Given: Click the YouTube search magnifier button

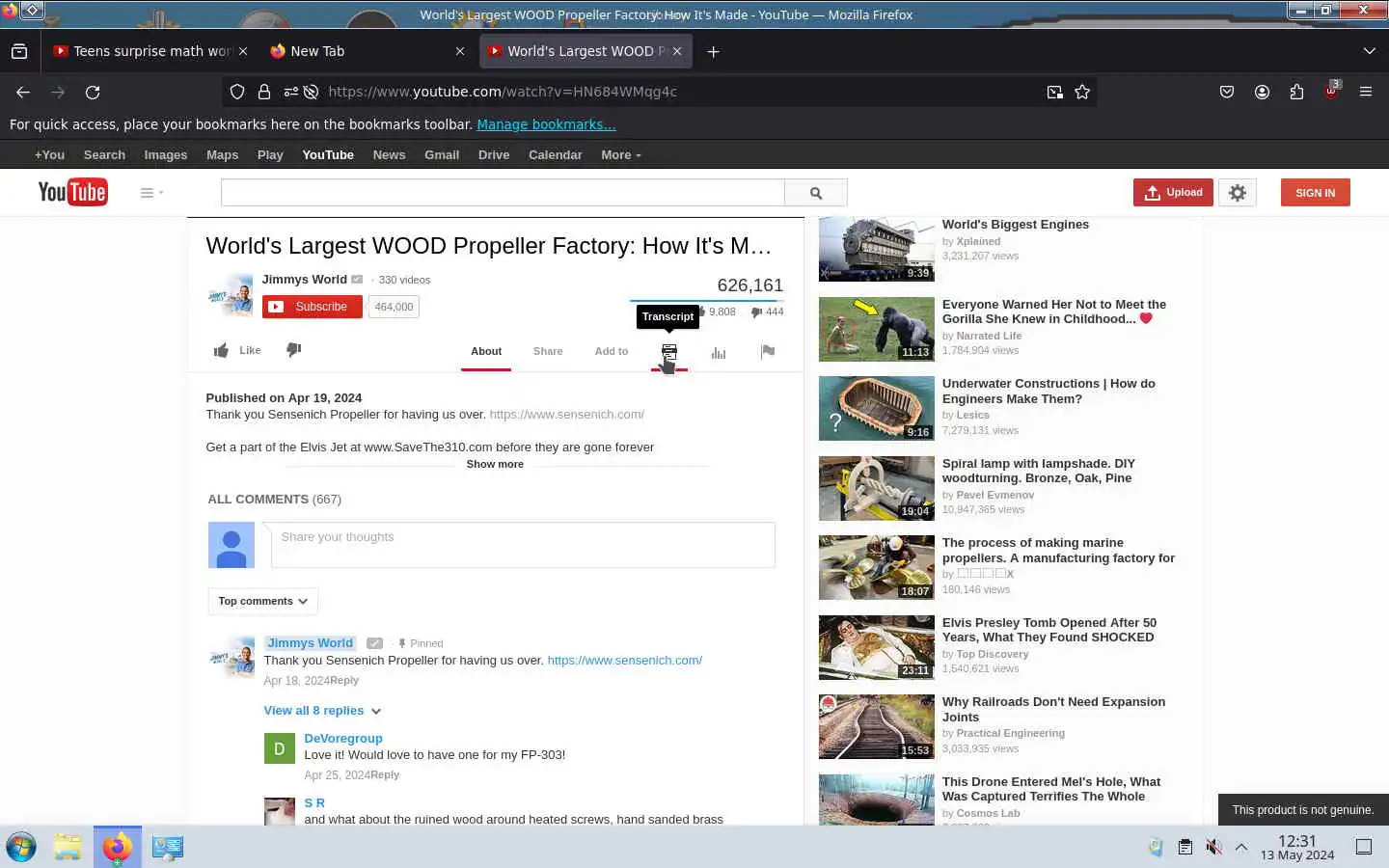Looking at the screenshot, I should tap(816, 193).
